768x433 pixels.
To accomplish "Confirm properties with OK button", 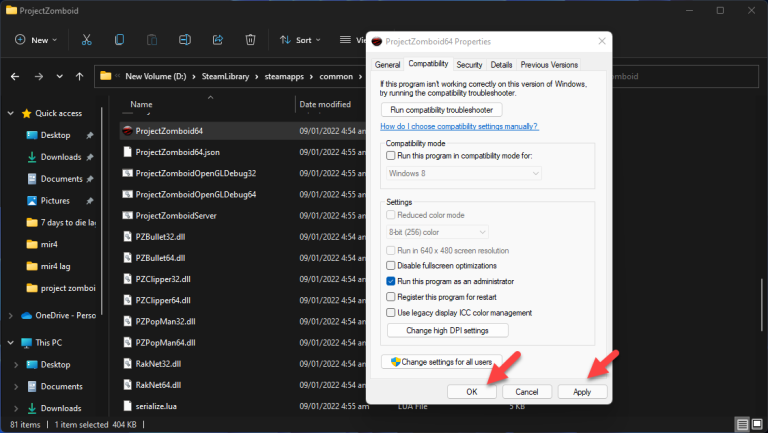I will 472,392.
